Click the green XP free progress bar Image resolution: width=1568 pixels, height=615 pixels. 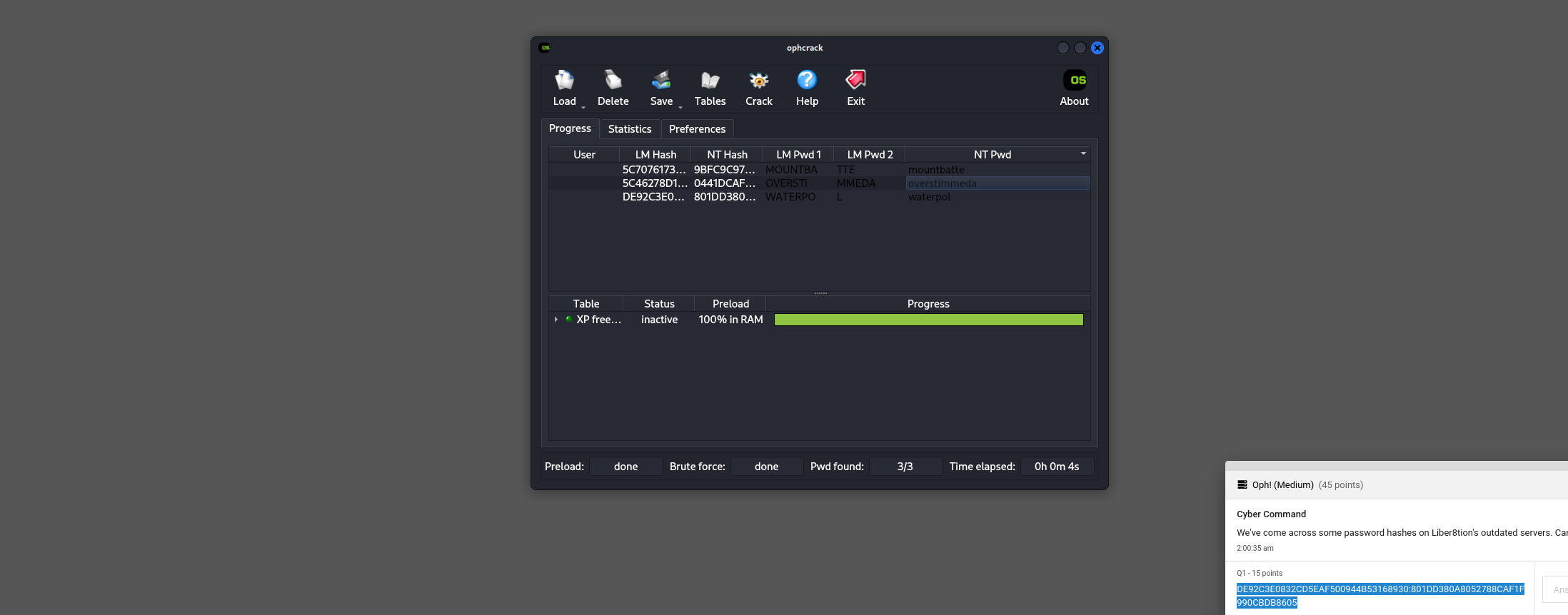[x=928, y=320]
